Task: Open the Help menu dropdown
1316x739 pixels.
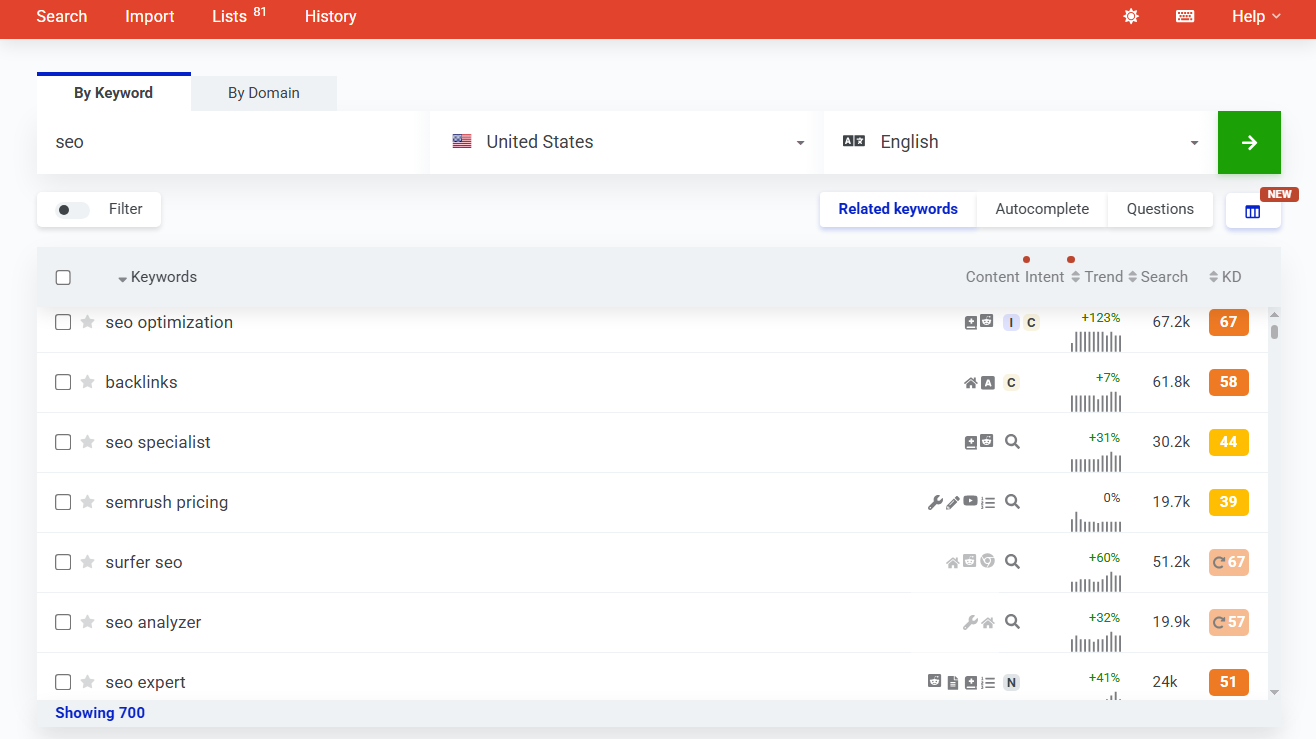Action: click(x=1255, y=17)
